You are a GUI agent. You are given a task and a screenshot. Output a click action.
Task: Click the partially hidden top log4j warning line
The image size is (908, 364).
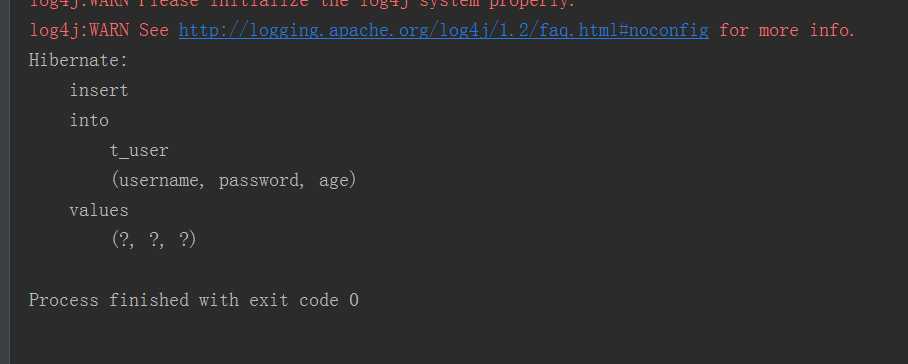(303, 3)
